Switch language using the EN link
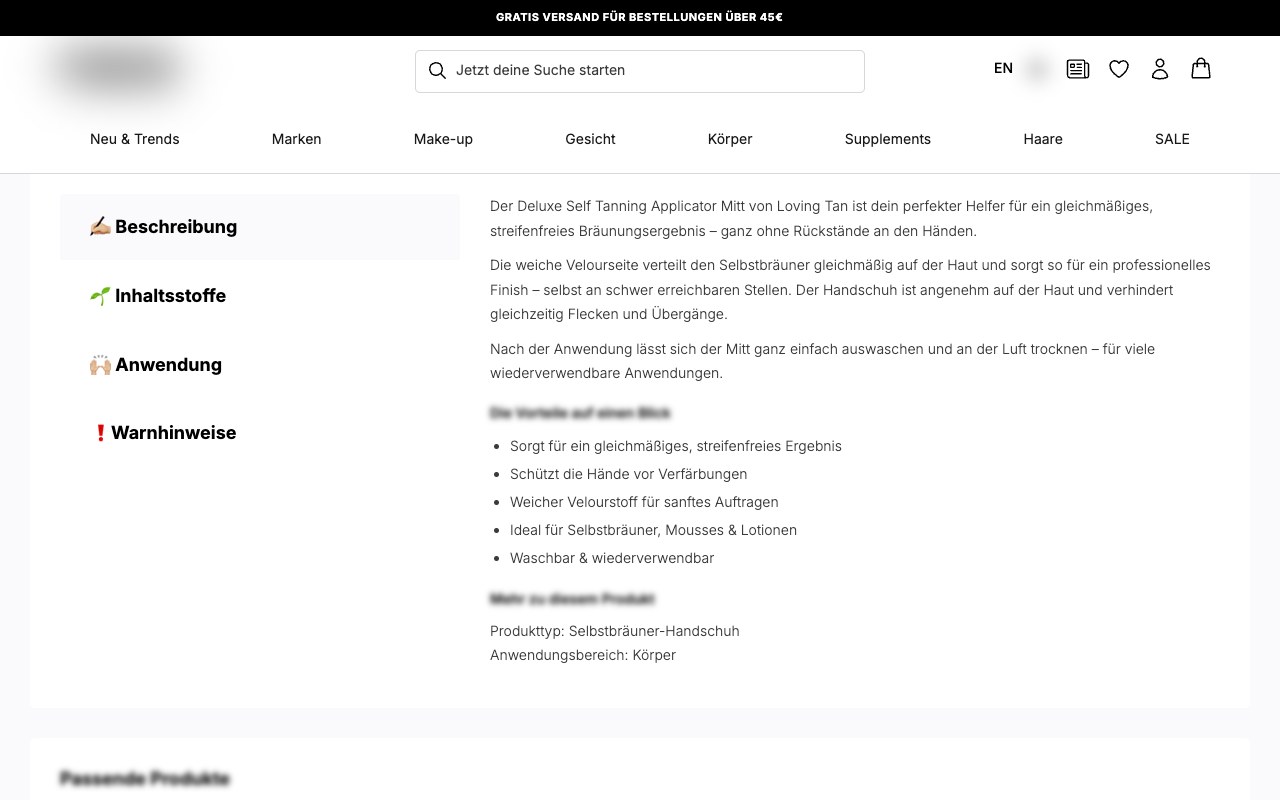The height and width of the screenshot is (800, 1280). [1003, 68]
